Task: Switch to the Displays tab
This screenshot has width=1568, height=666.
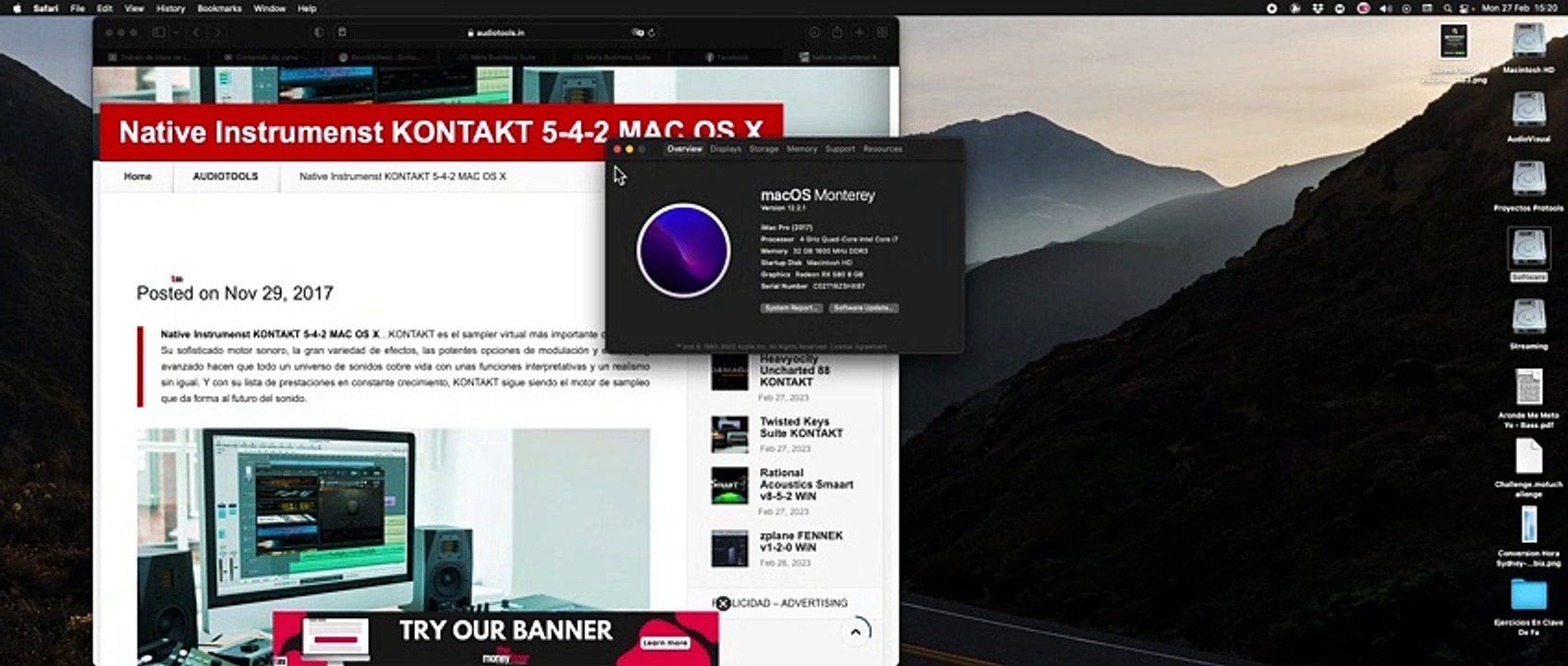Action: click(x=726, y=149)
